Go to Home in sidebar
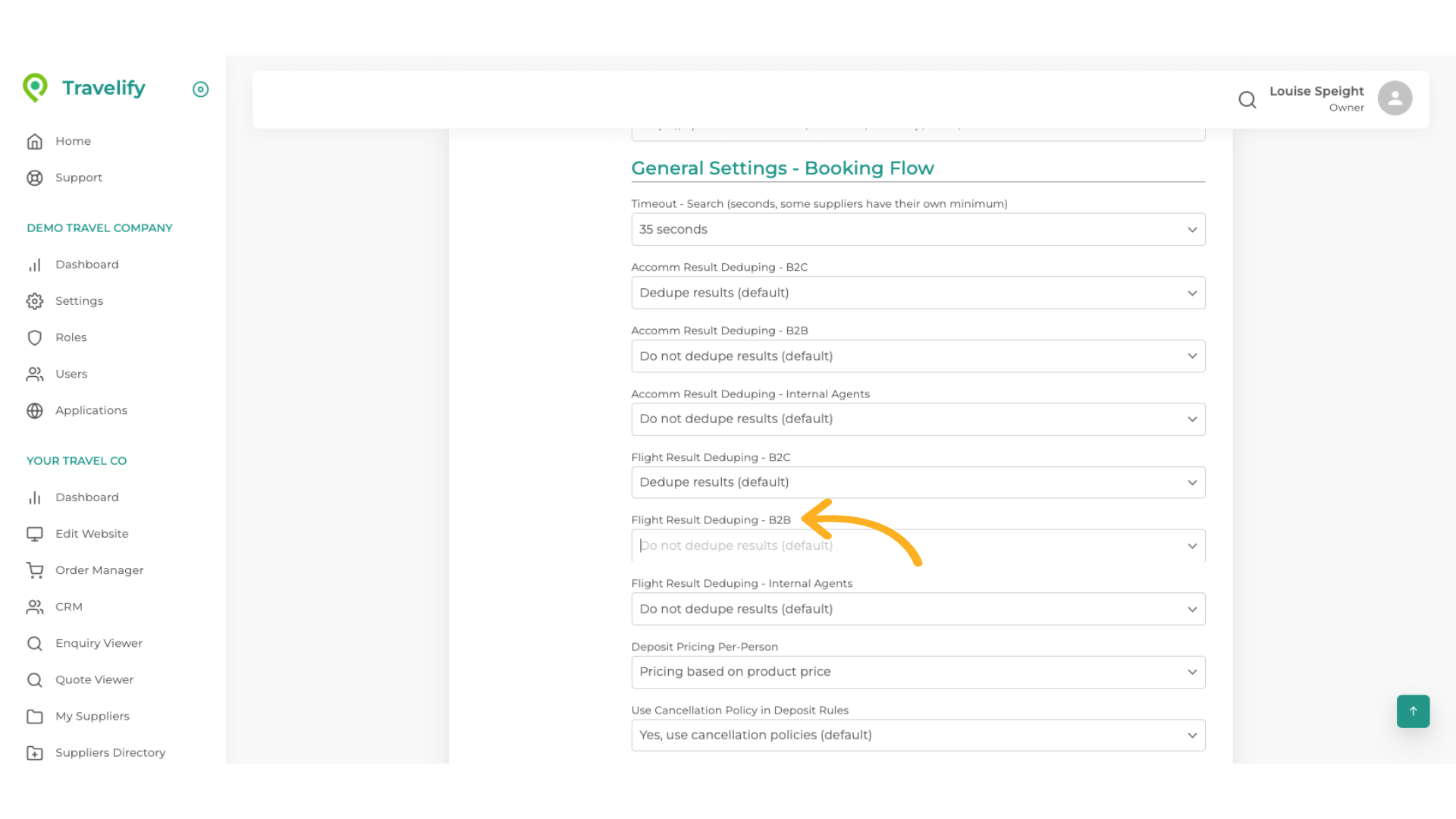Screen dimensions: 1456x819 (73, 141)
